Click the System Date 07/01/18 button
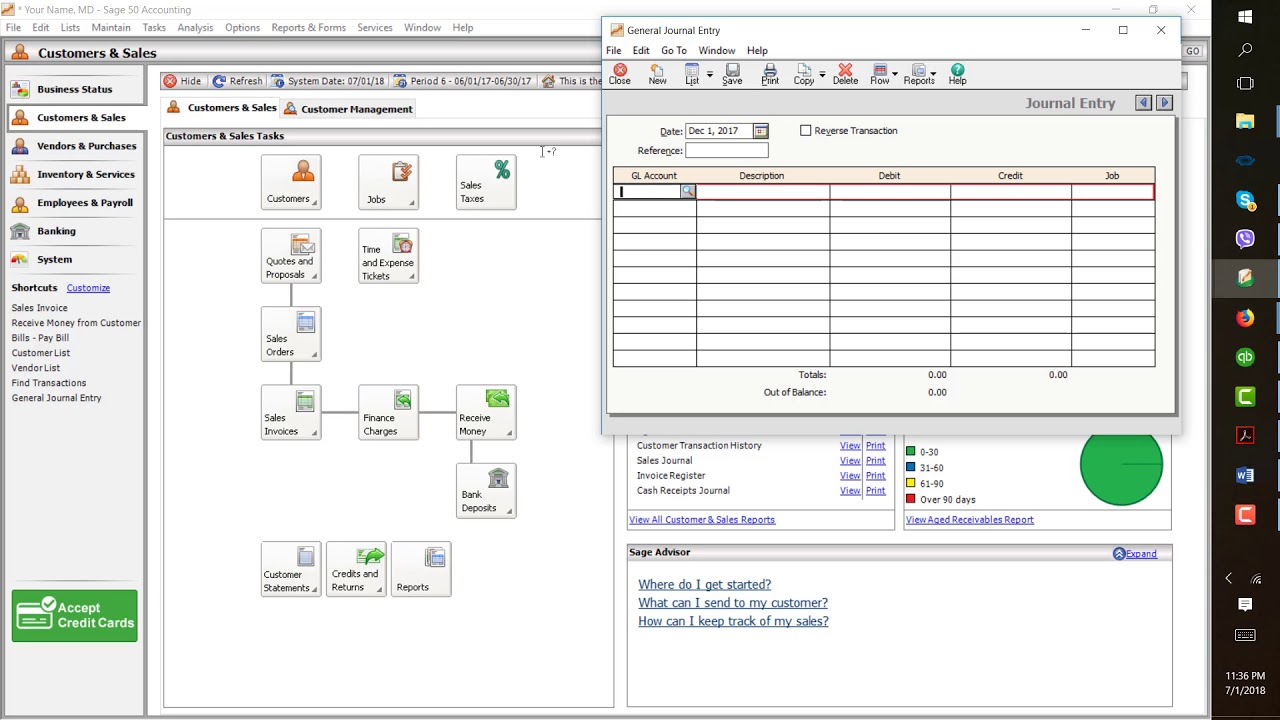This screenshot has height=720, width=1280. pos(328,81)
